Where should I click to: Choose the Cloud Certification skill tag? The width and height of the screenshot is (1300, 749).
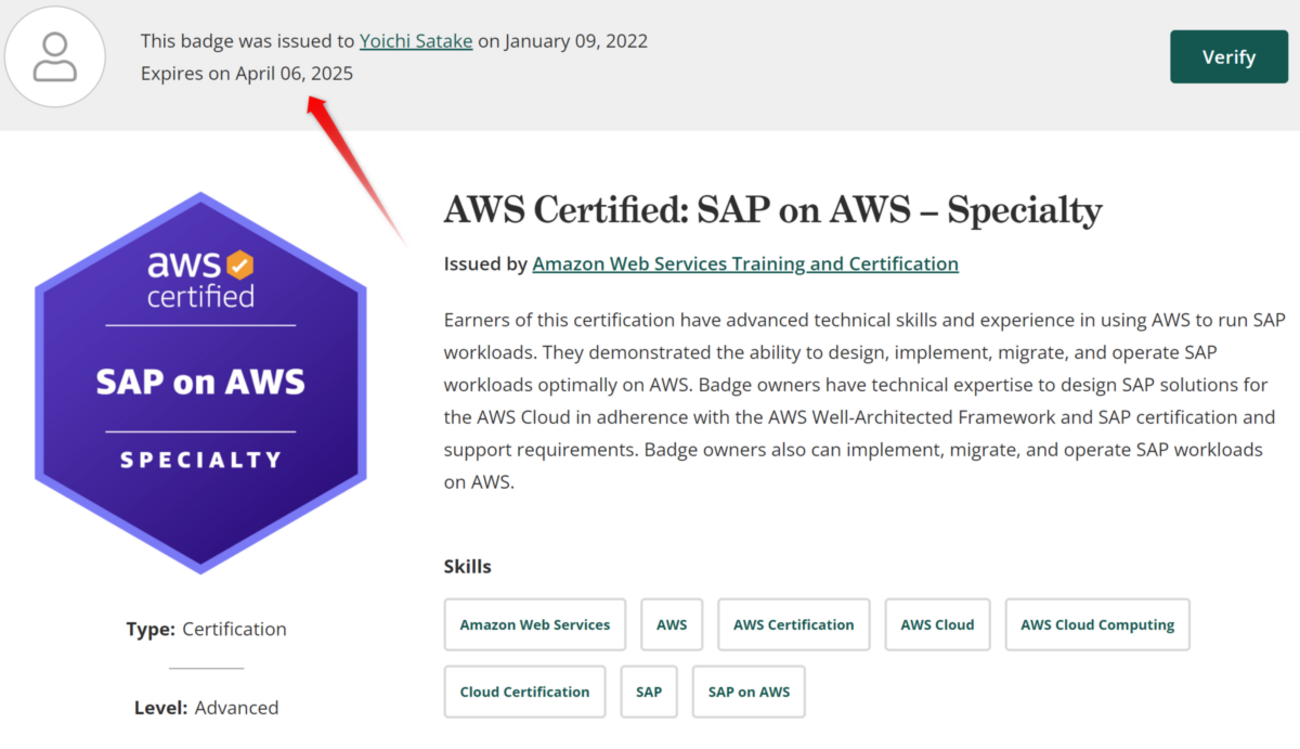click(525, 692)
